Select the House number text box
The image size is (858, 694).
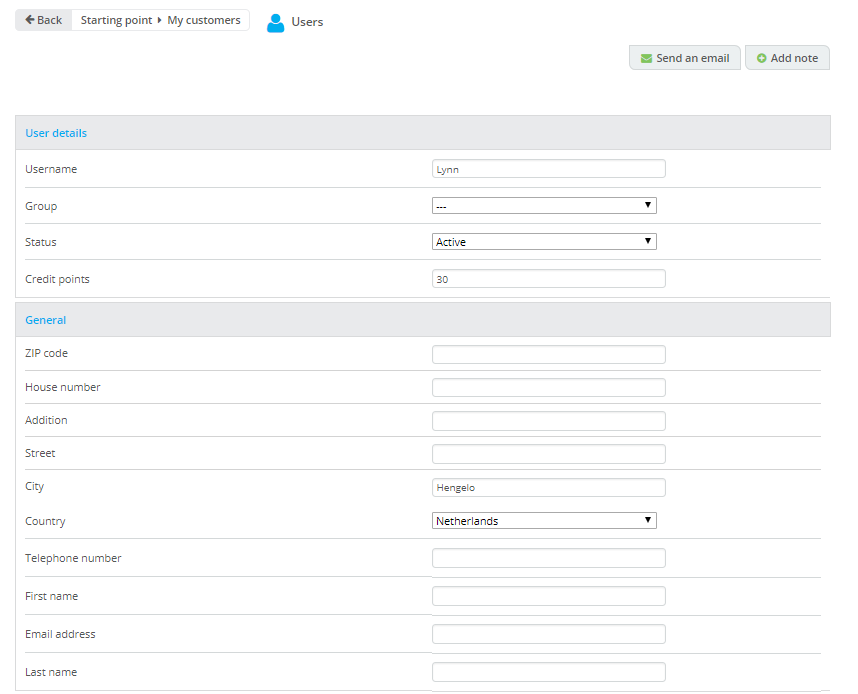click(x=548, y=387)
